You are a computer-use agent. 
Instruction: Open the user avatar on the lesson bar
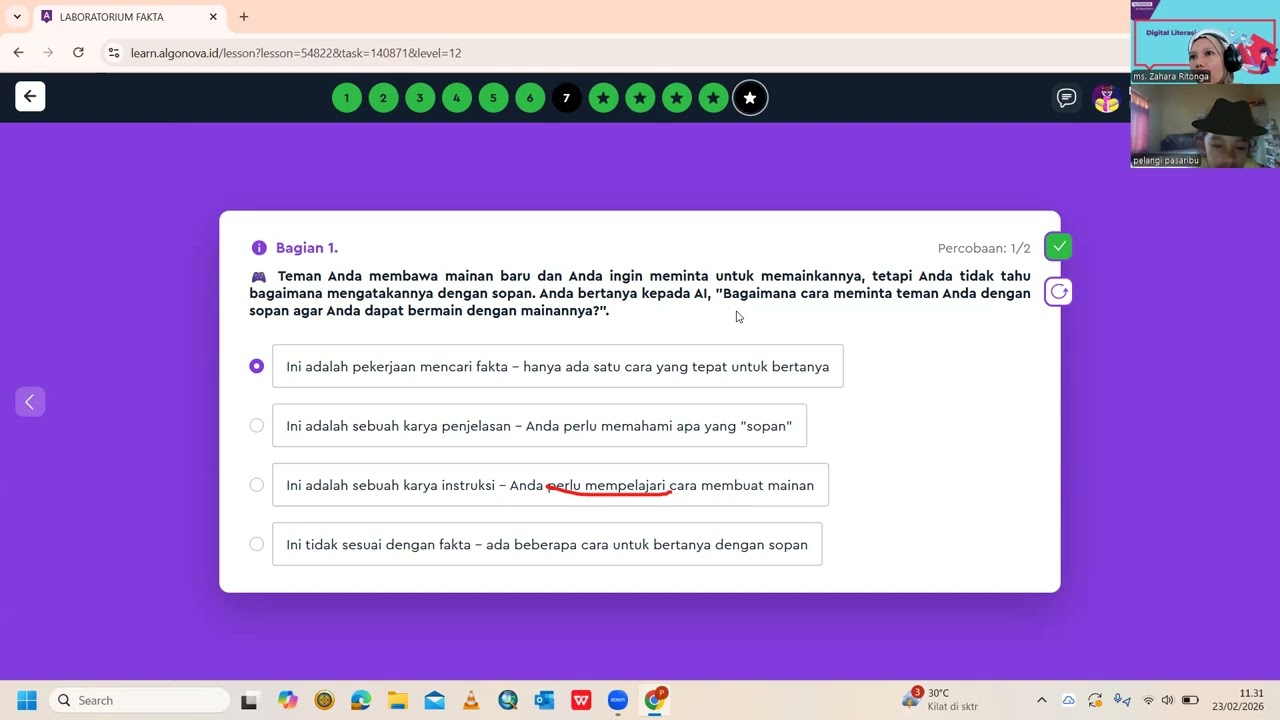pos(1106,98)
